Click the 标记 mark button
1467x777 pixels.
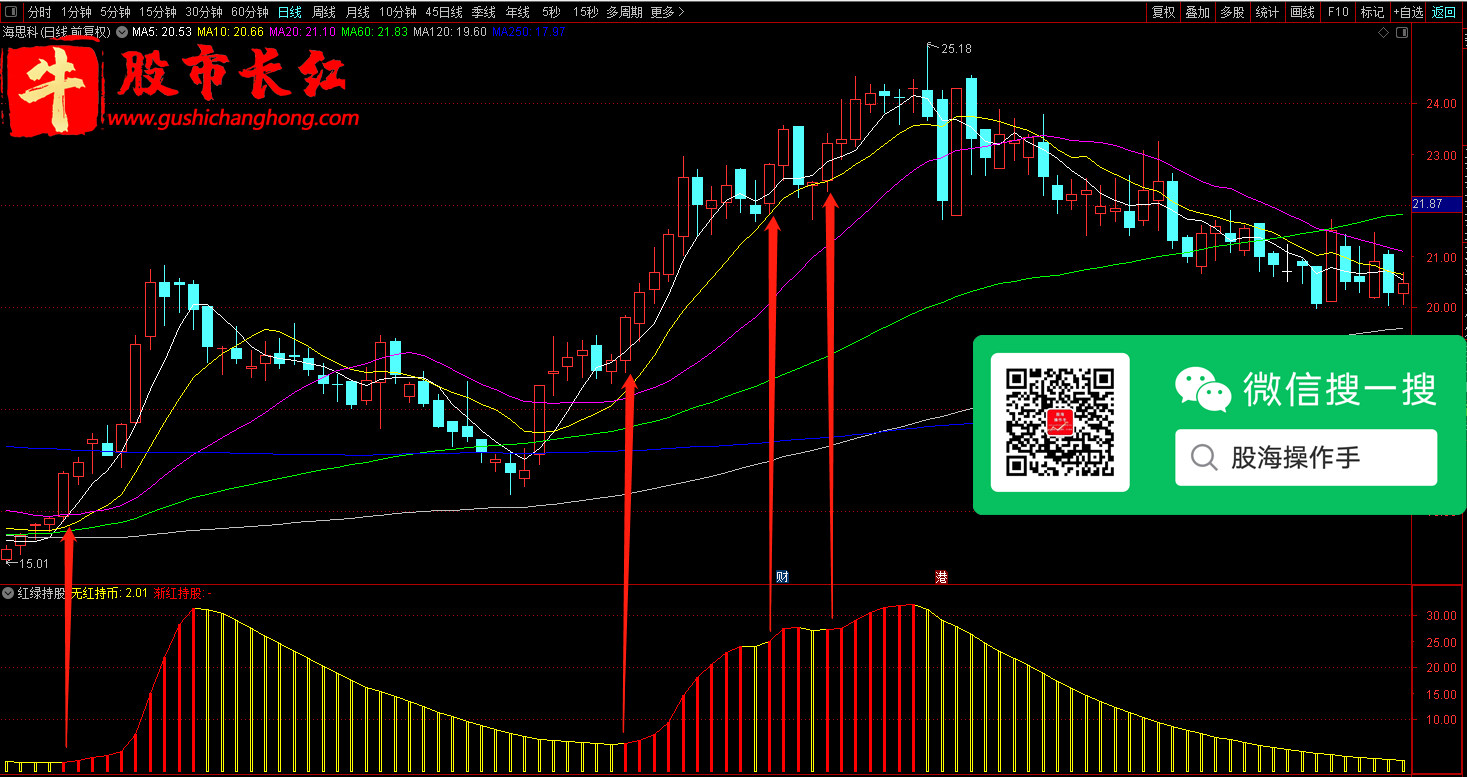(x=1372, y=12)
